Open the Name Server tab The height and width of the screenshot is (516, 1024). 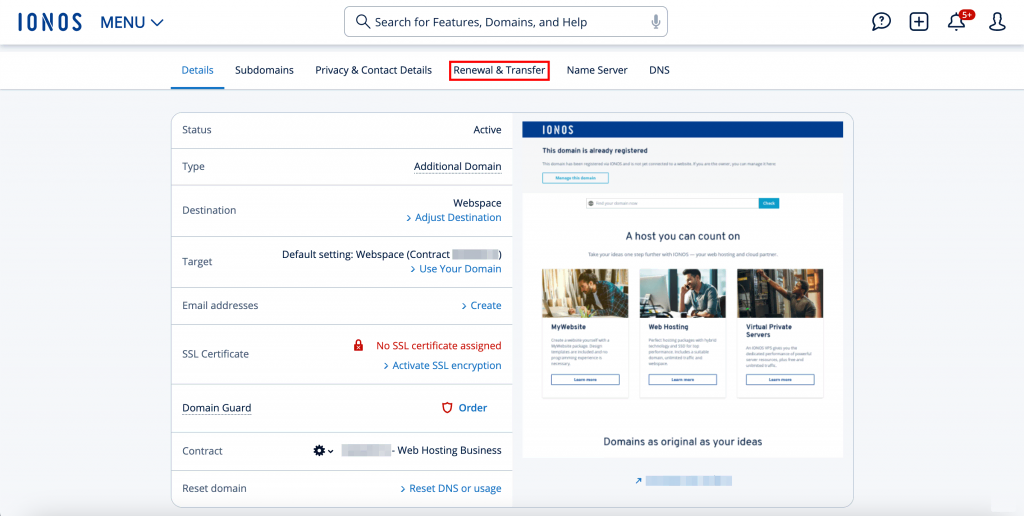coord(597,70)
